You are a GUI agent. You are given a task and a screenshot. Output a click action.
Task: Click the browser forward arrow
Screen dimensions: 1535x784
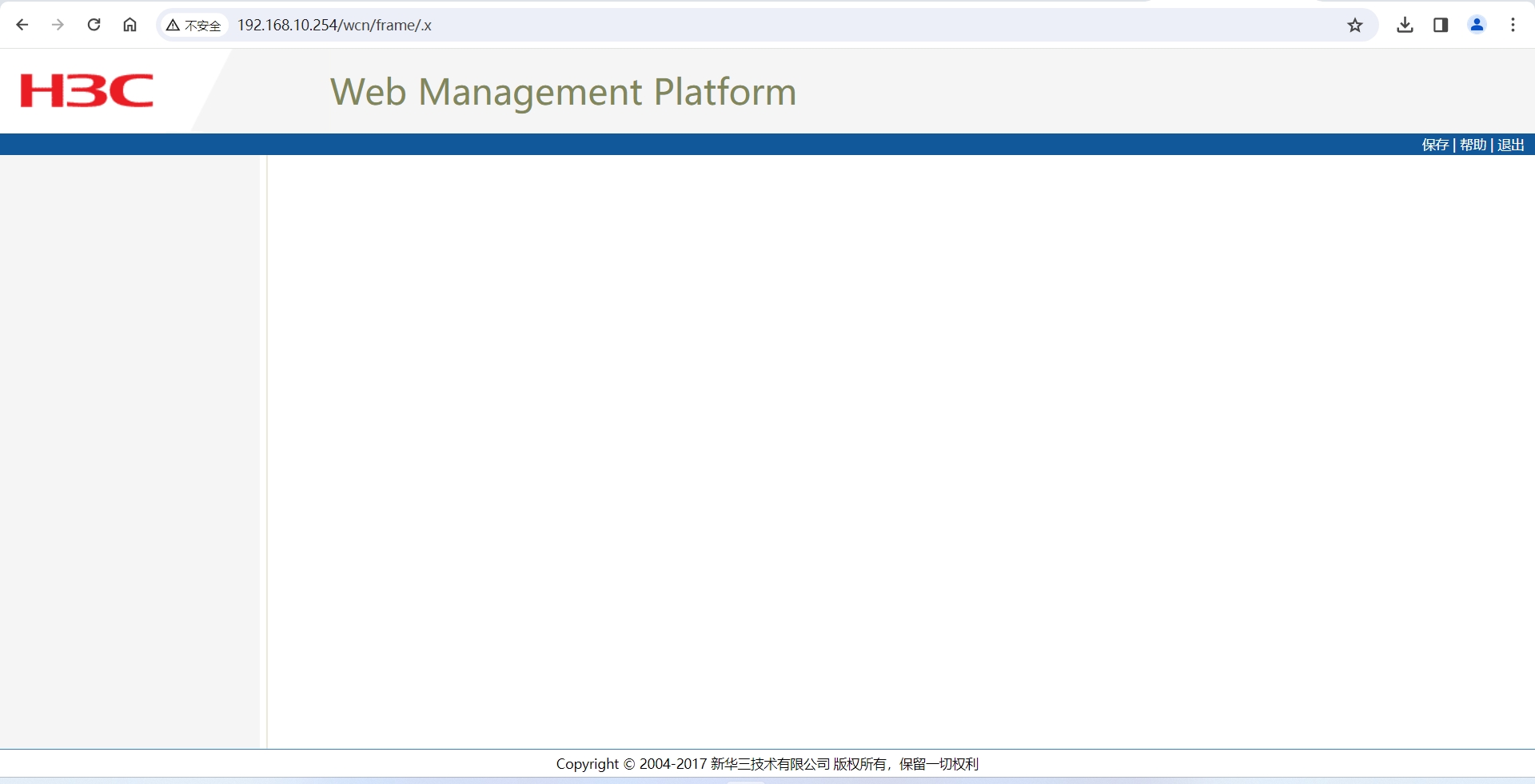[58, 25]
